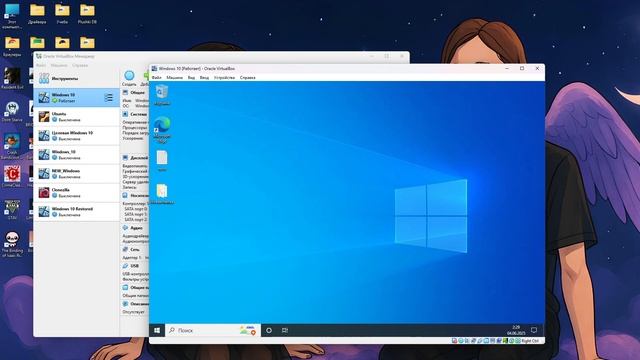640x360 pixels.
Task: Select the Plushki DB folder on host desktop
Action: (x=87, y=14)
